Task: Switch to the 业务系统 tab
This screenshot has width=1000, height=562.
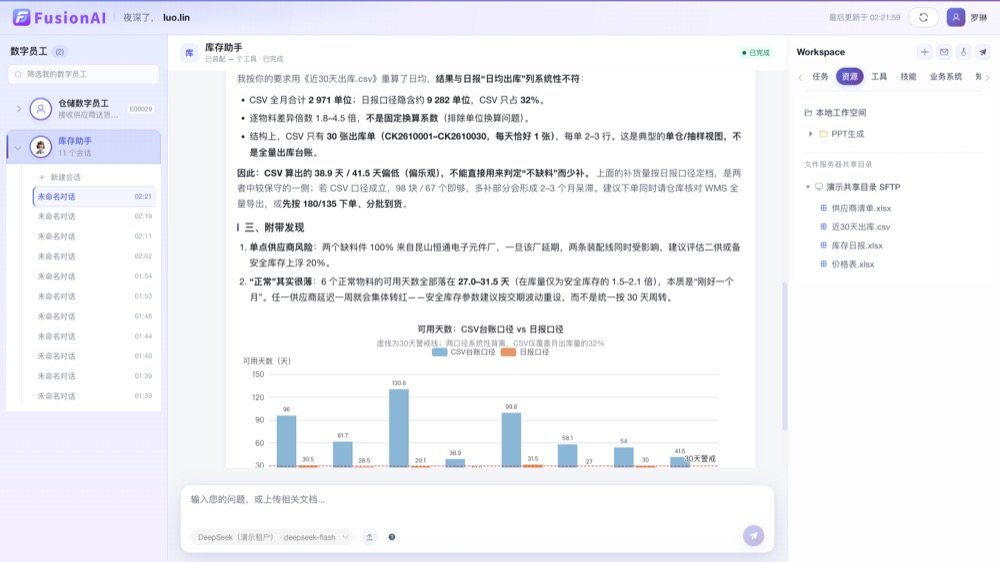Action: click(945, 77)
